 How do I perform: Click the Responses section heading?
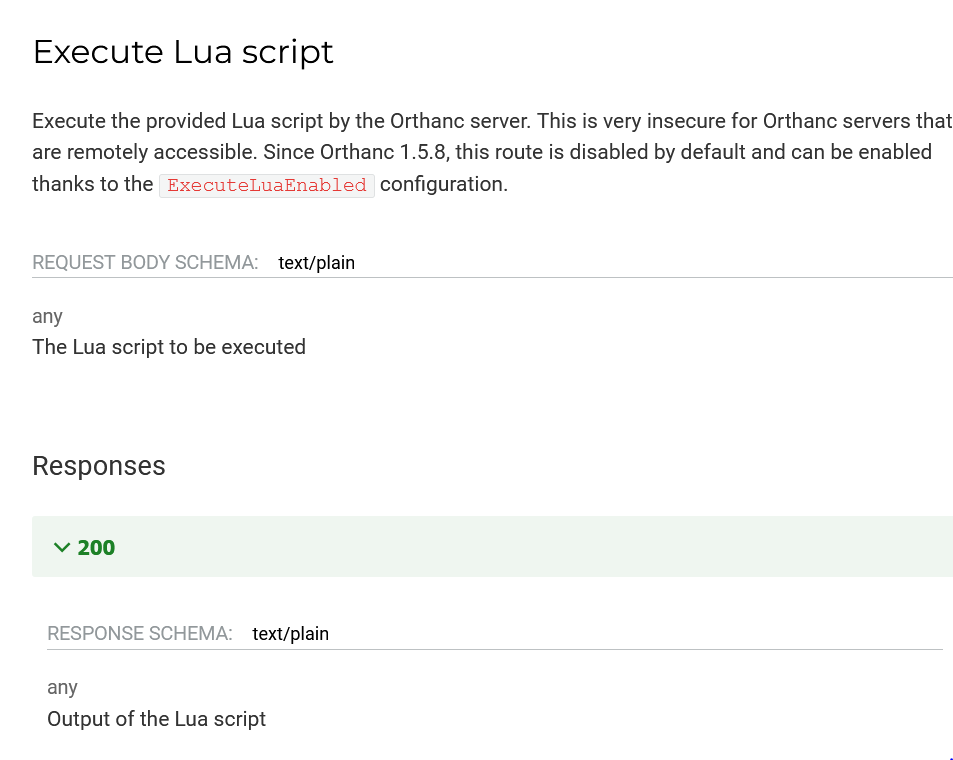pyautogui.click(x=98, y=466)
